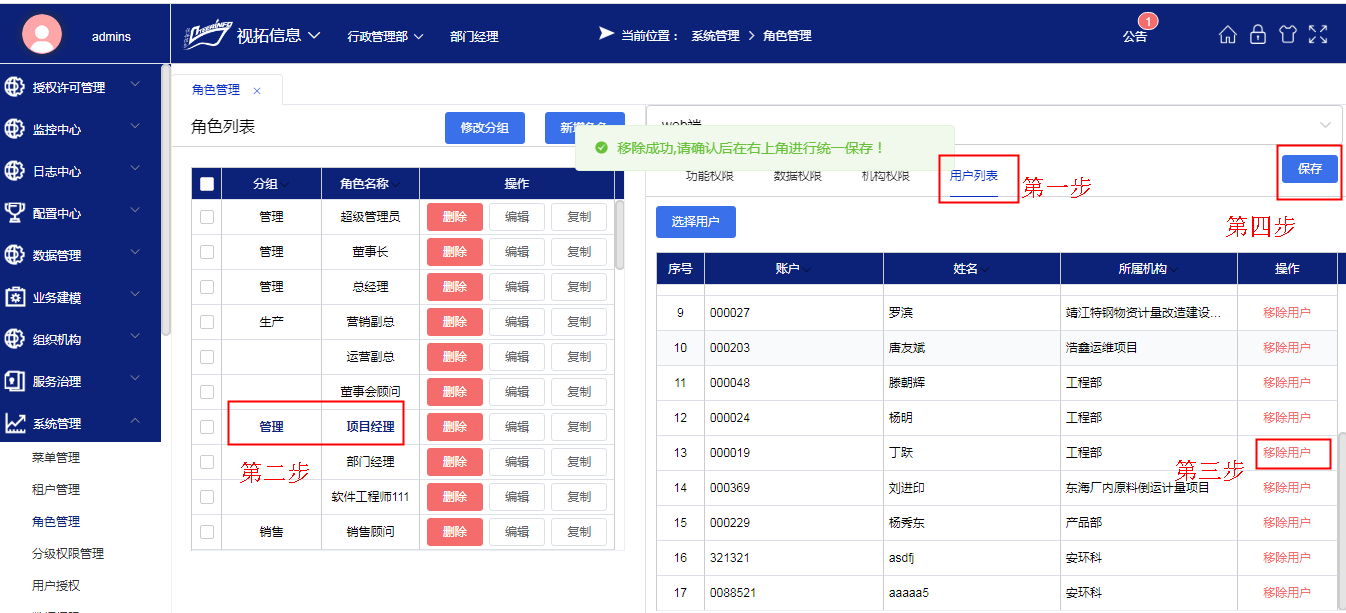Check the 部门经理 row checkbox
The height and width of the screenshot is (613, 1346).
point(207,462)
